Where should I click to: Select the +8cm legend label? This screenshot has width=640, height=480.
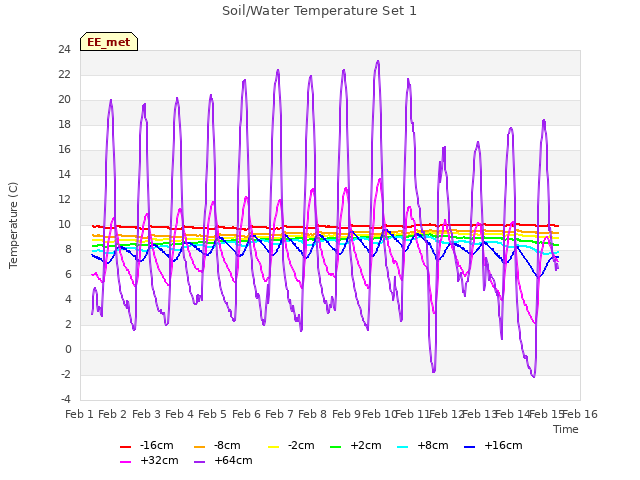pos(433,445)
